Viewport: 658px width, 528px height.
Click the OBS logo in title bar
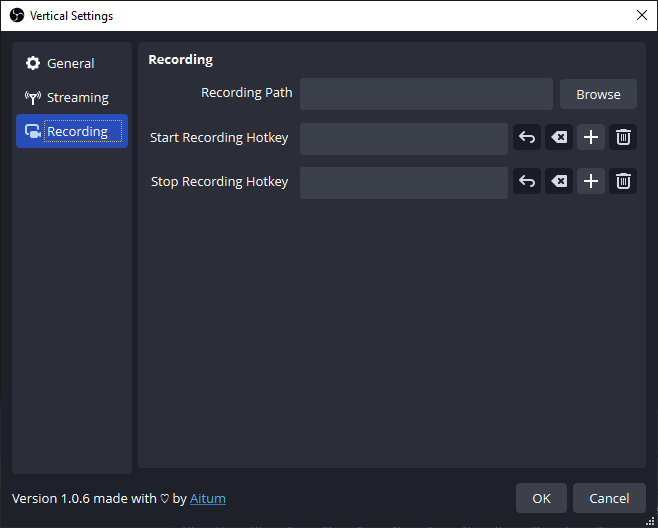pyautogui.click(x=16, y=15)
